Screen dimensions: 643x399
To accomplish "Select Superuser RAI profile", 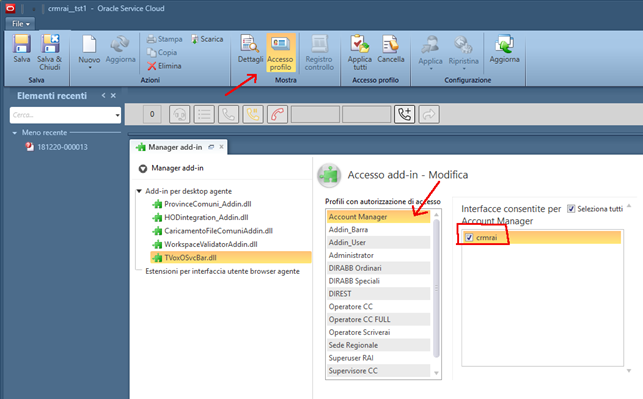I will [379, 358].
